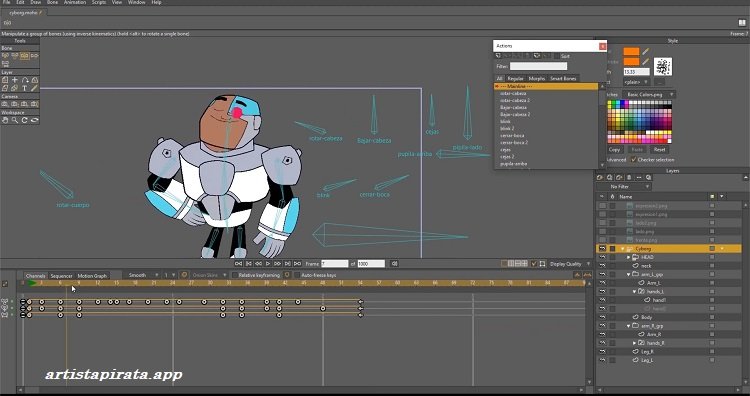Click the loop icon beside total frames field
Image resolution: width=750 pixels, height=396 pixels.
(394, 264)
